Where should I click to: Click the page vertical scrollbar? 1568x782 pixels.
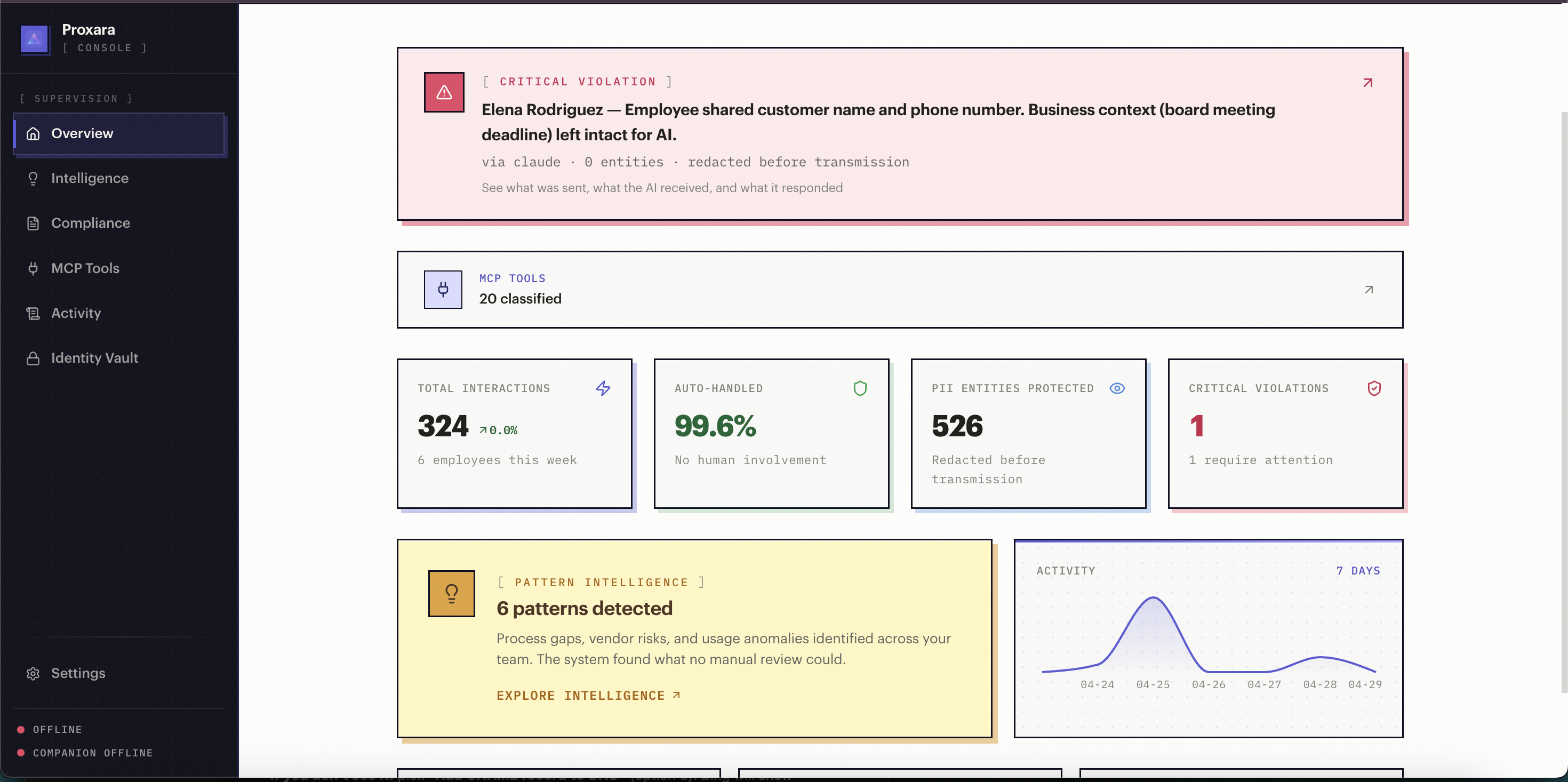click(1564, 402)
